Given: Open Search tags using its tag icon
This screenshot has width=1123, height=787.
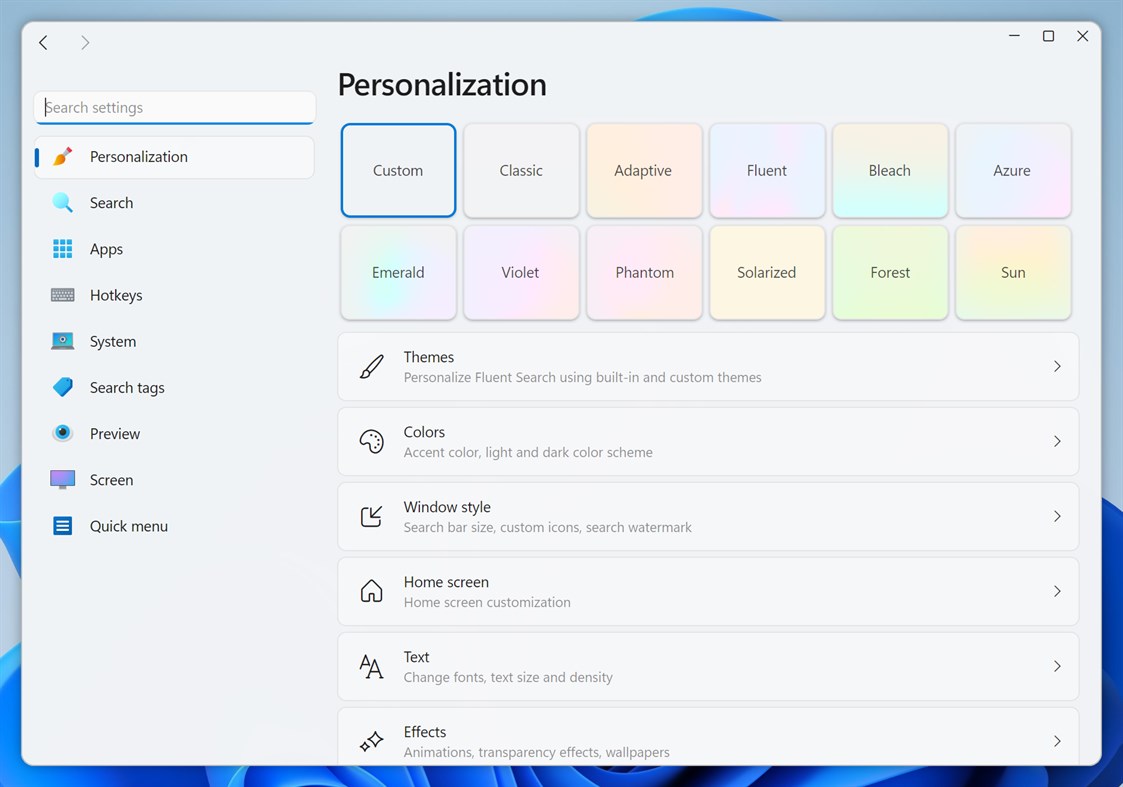Looking at the screenshot, I should (x=62, y=387).
